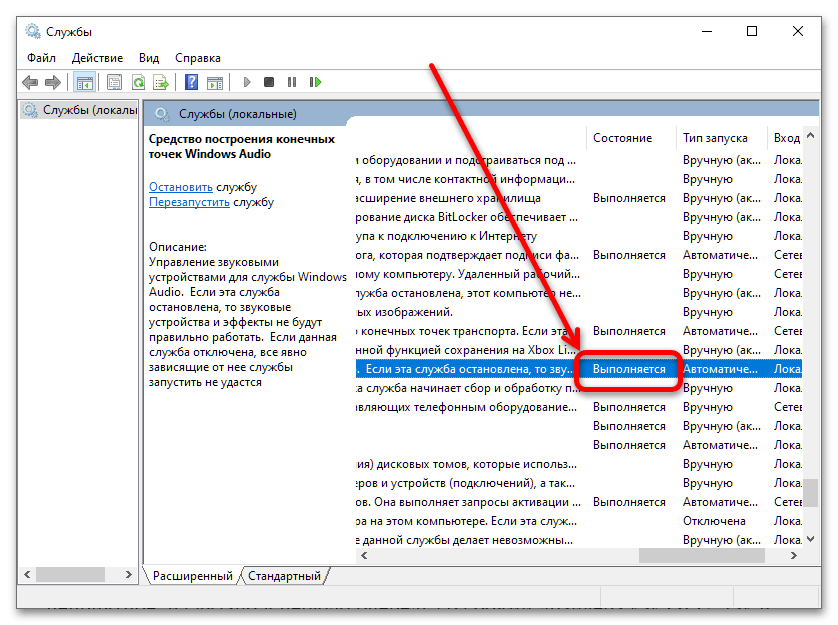Click the Службы (локальные) pane header
The width and height of the screenshot is (838, 625).
(x=237, y=114)
